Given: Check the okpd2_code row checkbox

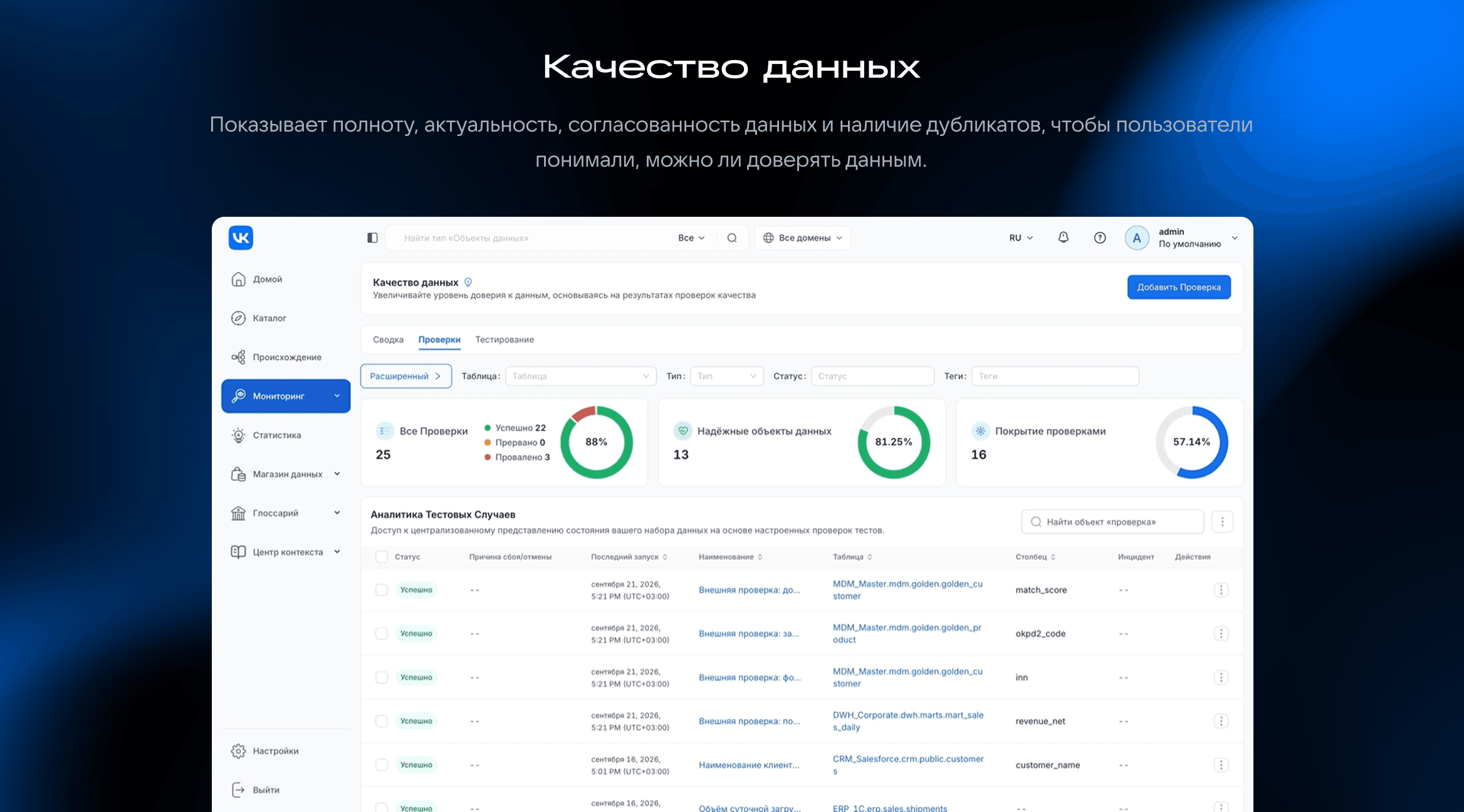Looking at the screenshot, I should [x=381, y=633].
